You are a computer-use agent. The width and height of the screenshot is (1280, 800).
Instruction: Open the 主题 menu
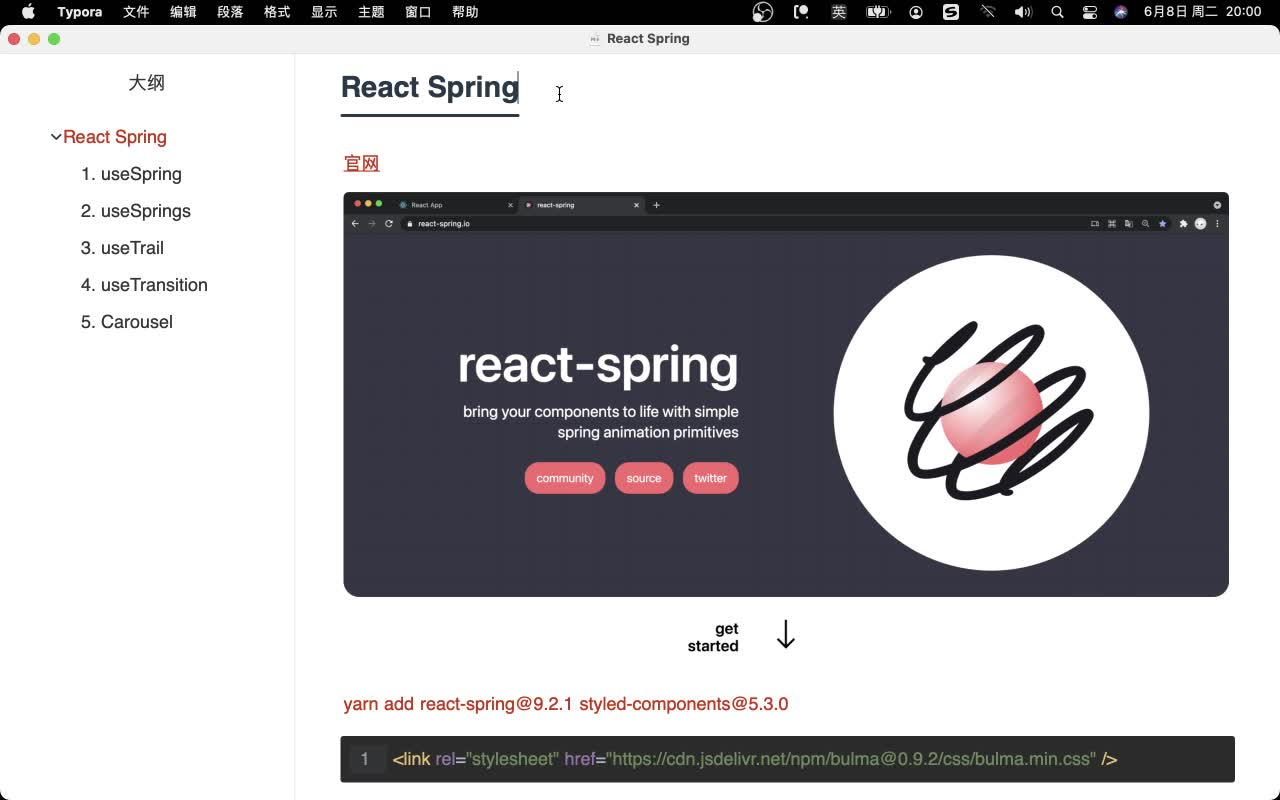pyautogui.click(x=371, y=12)
